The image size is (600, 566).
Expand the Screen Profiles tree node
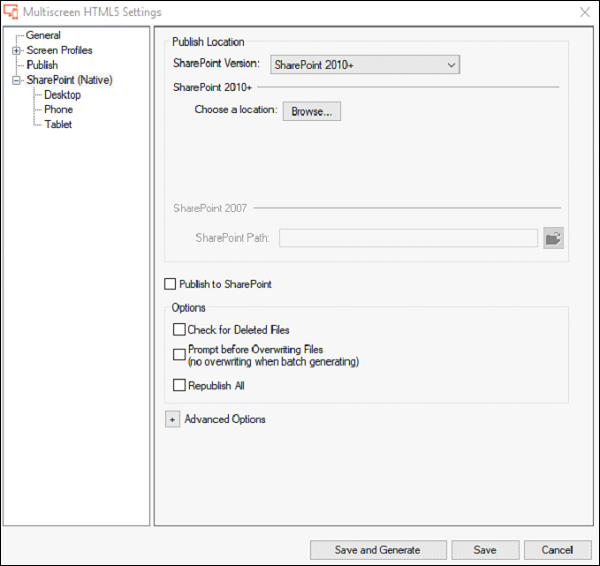(16, 50)
